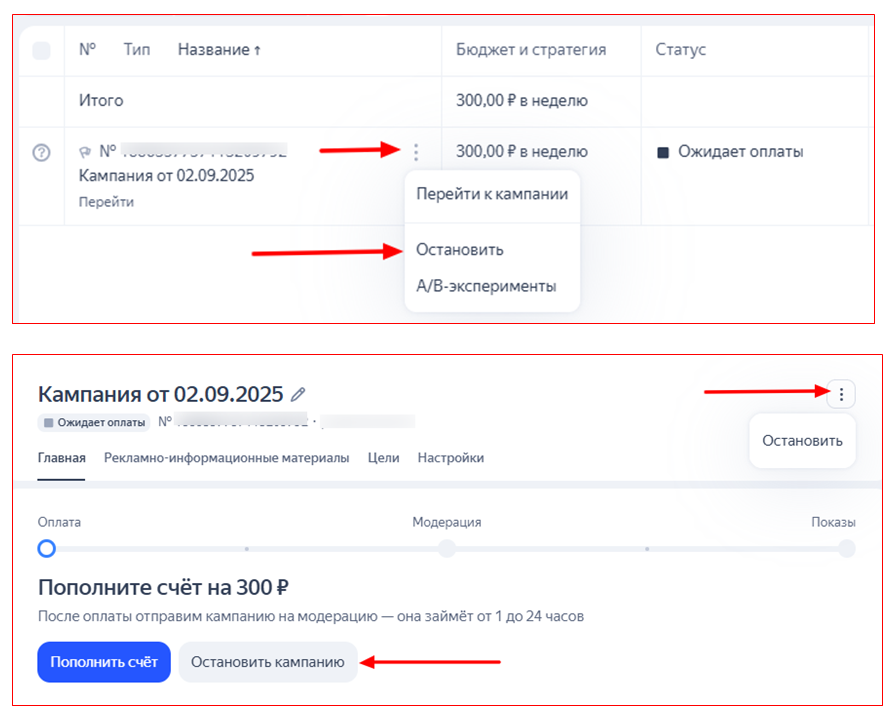
Task: Sort the table by the "Название" column
Action: (218, 50)
